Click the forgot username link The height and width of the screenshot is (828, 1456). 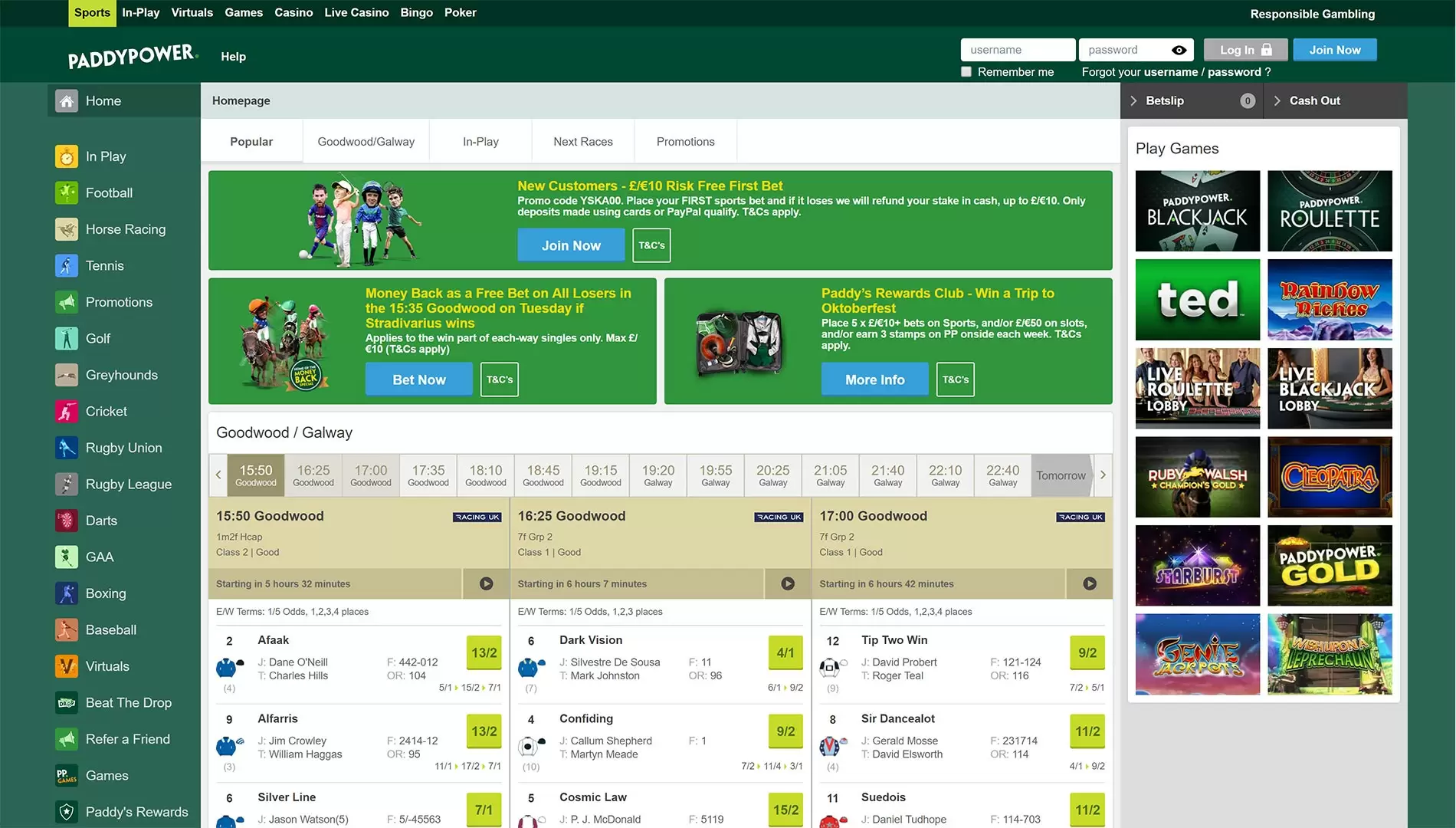(1170, 72)
